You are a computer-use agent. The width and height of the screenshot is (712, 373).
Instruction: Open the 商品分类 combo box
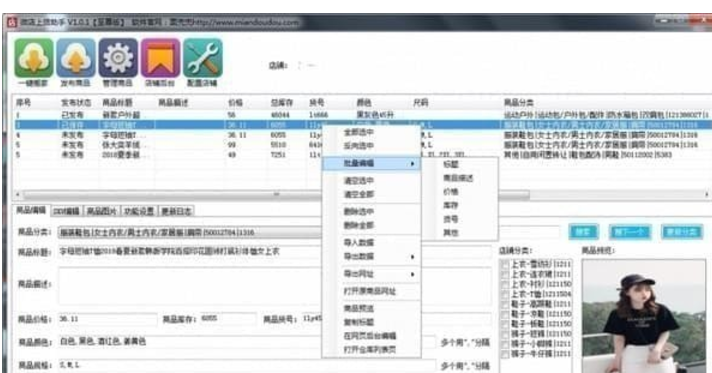click(191, 233)
